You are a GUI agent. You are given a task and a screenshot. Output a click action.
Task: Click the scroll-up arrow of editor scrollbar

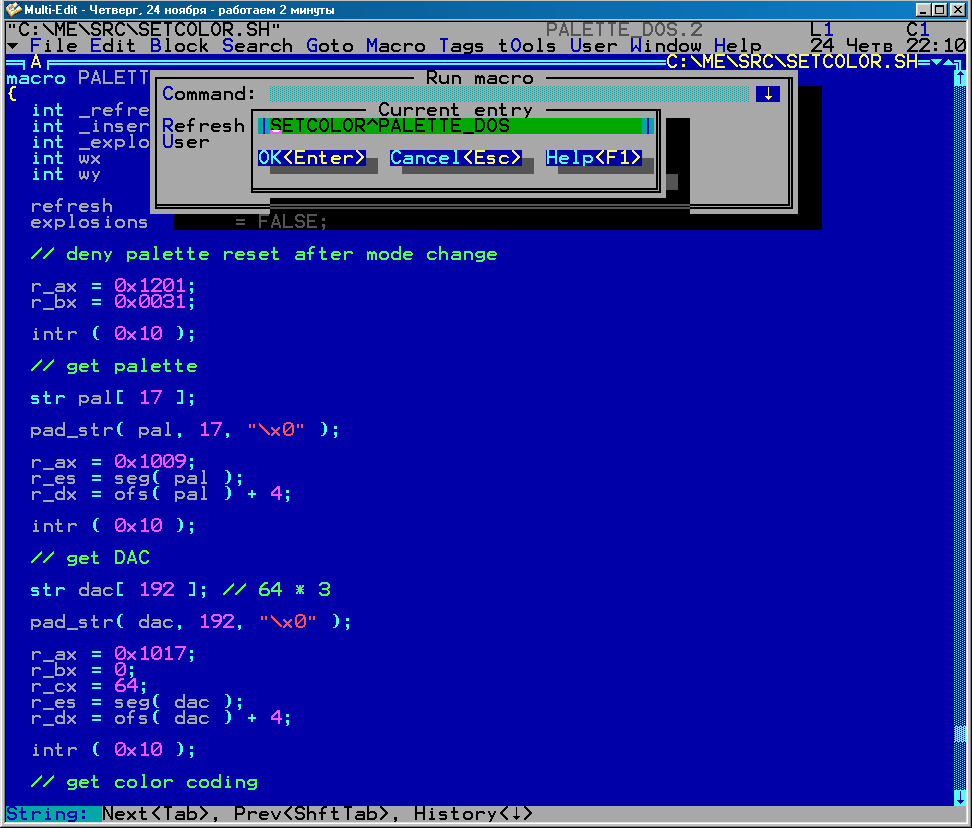(960, 78)
